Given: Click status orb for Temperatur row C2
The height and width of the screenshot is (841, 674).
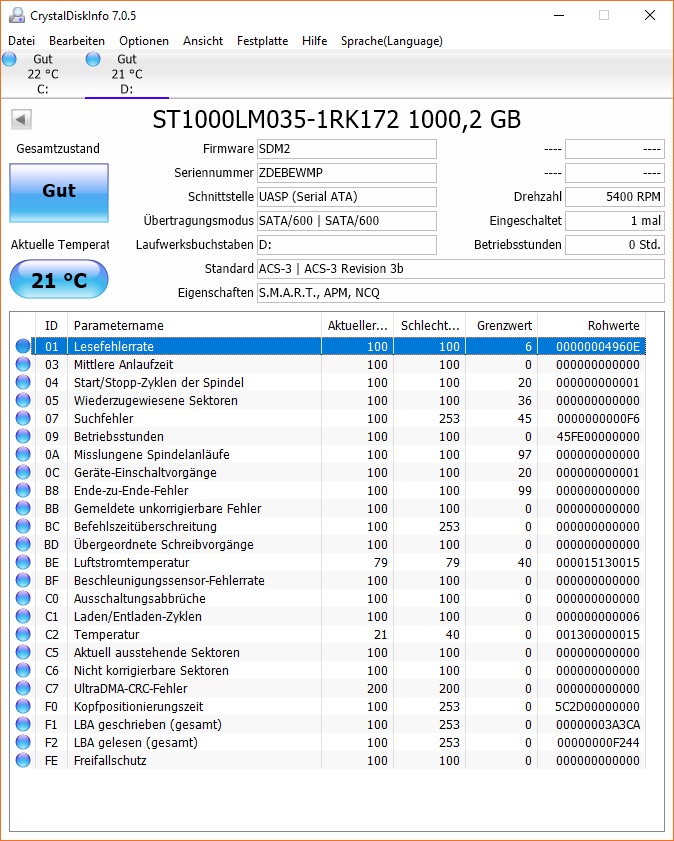Looking at the screenshot, I should pyautogui.click(x=23, y=634).
